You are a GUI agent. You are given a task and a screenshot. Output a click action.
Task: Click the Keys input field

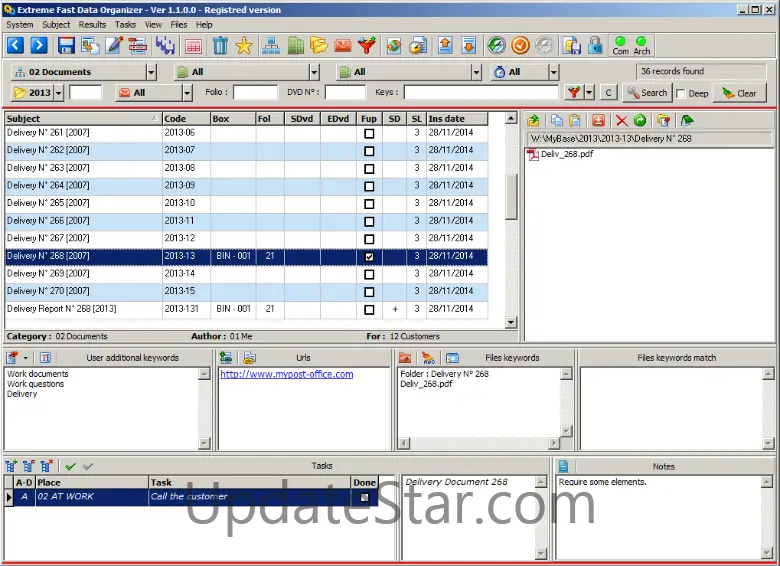480,93
